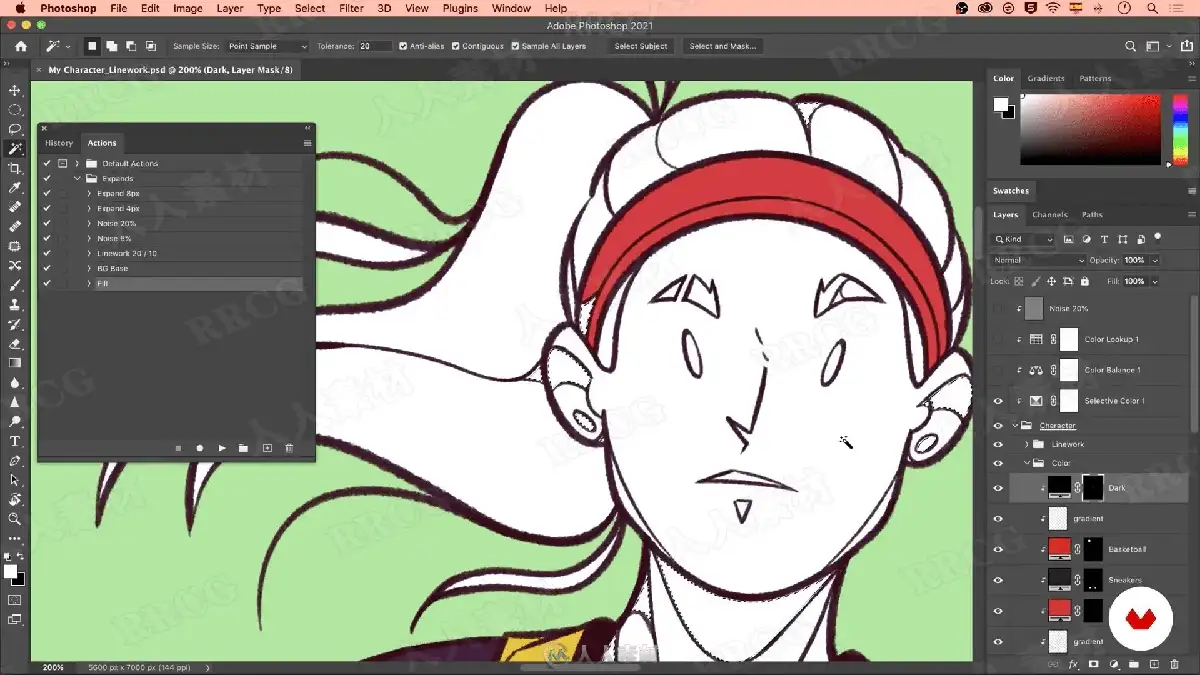Image resolution: width=1200 pixels, height=675 pixels.
Task: Select the Lasso tool
Action: pos(15,129)
